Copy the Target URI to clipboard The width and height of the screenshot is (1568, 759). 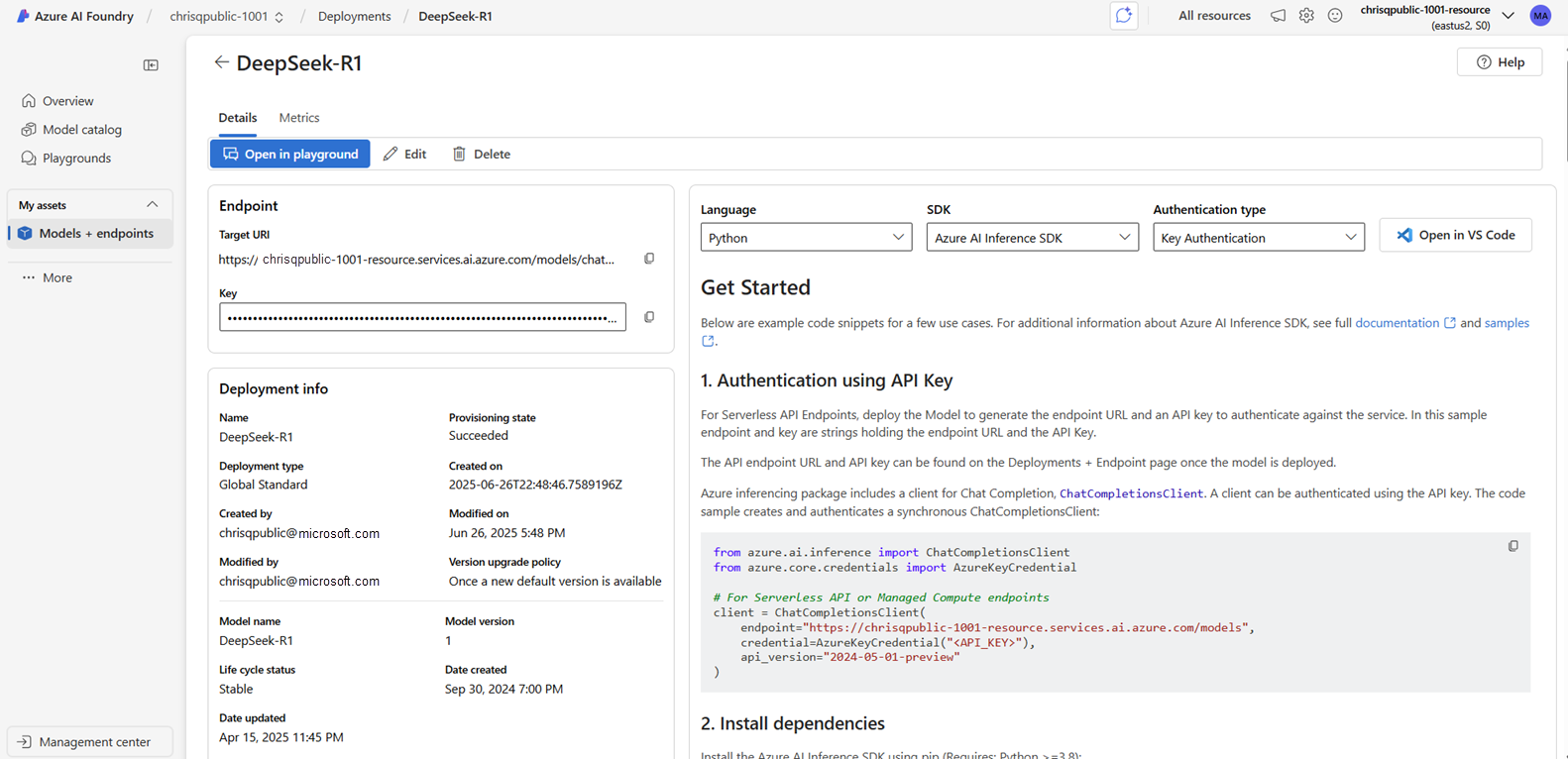point(649,259)
